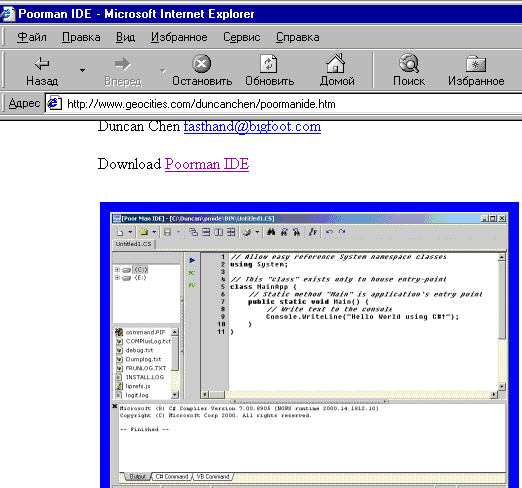
Task: Open the Правка menu
Action: point(81,37)
